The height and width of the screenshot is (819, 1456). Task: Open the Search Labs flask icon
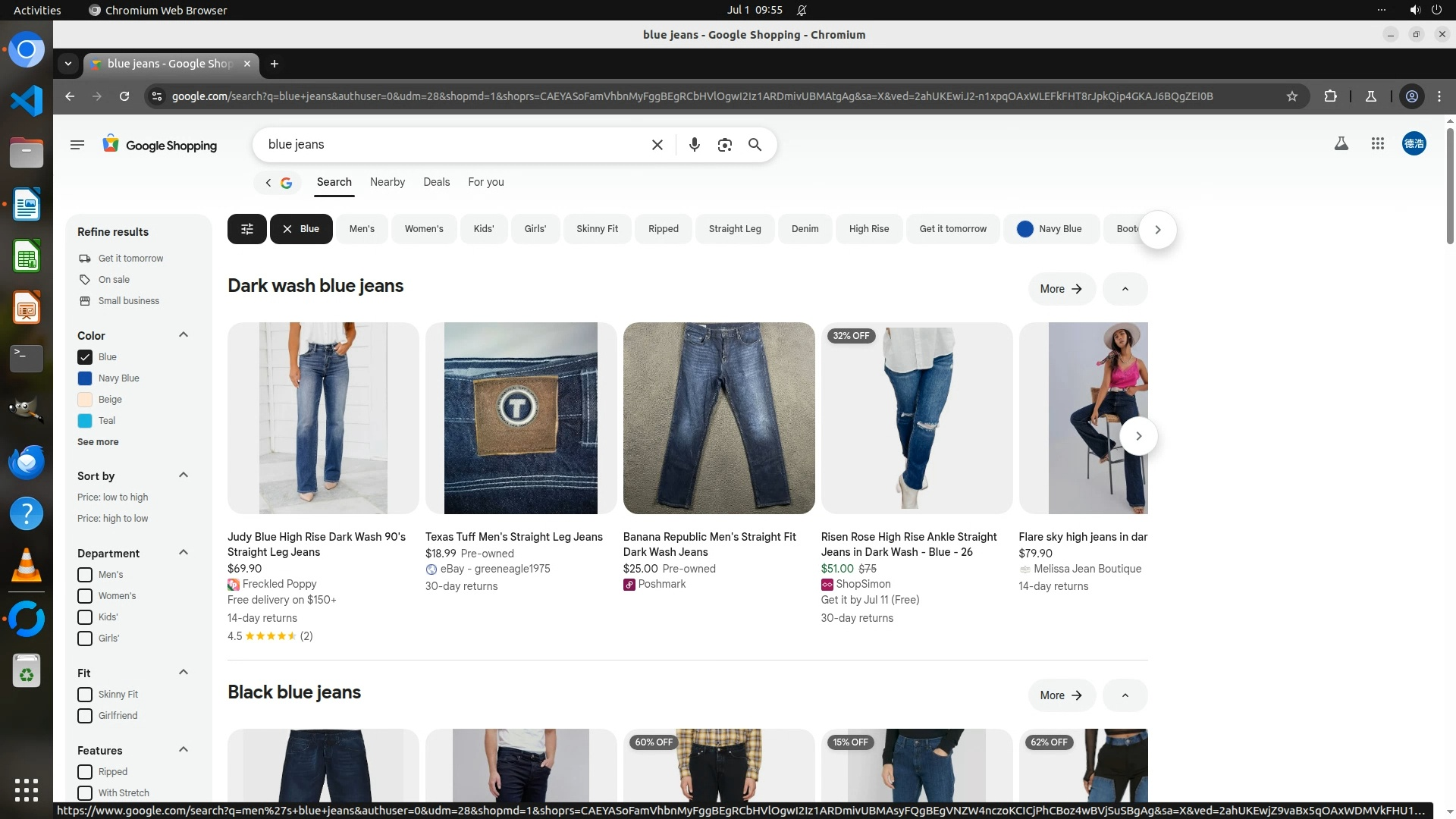1341,143
